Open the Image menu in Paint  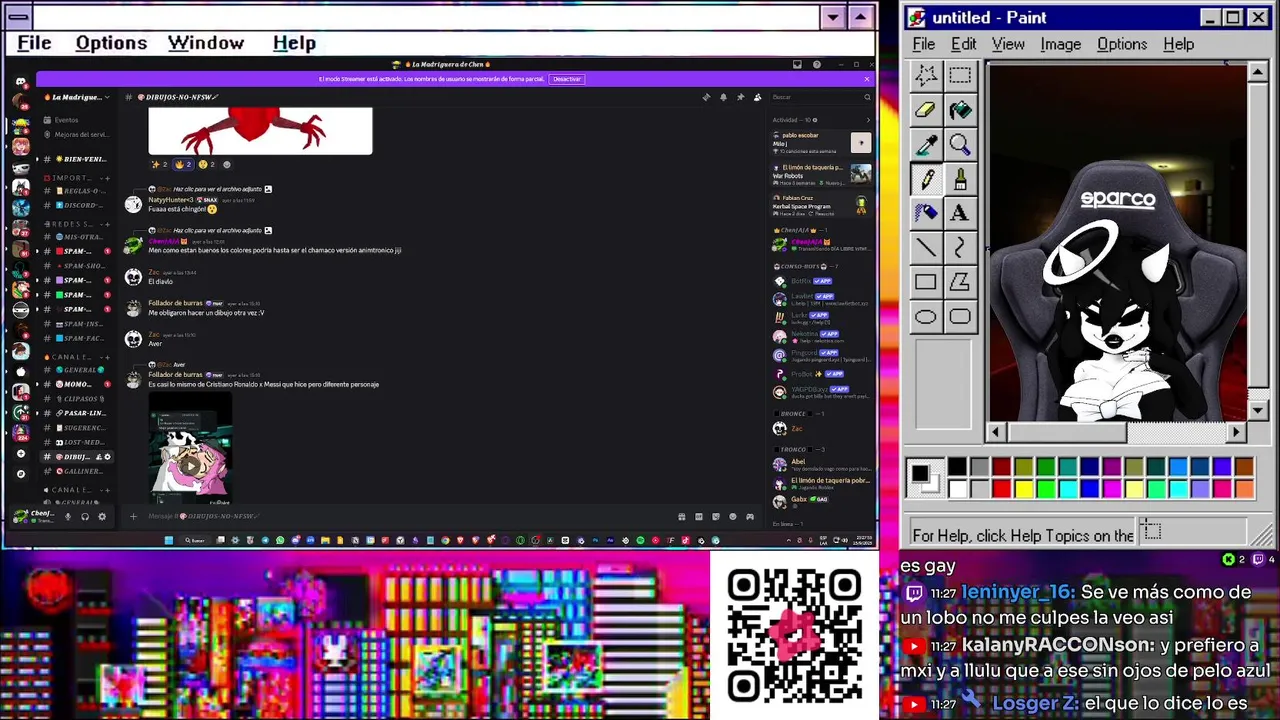click(1060, 44)
